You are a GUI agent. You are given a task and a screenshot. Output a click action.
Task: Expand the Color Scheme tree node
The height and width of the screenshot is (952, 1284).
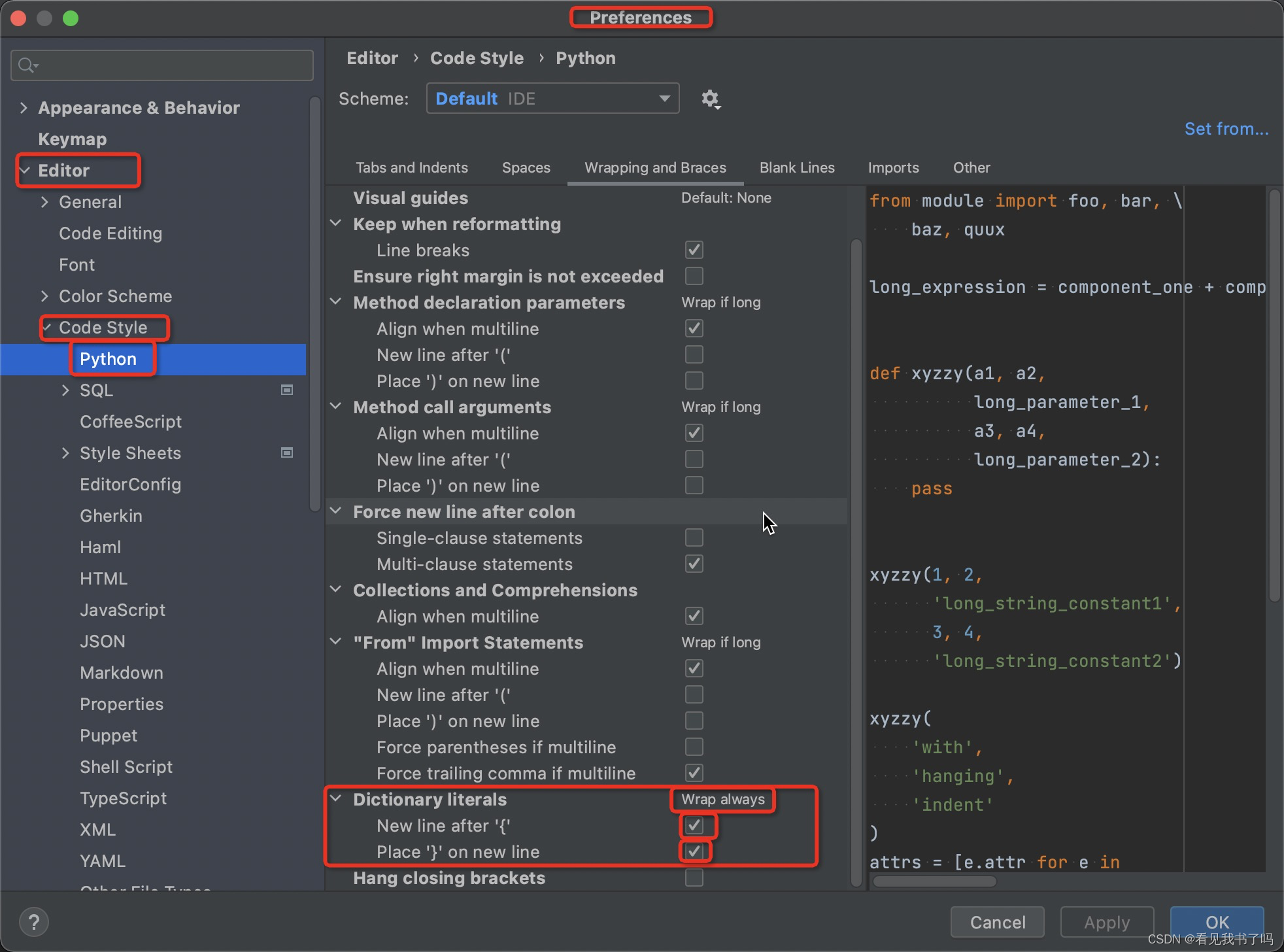[44, 296]
